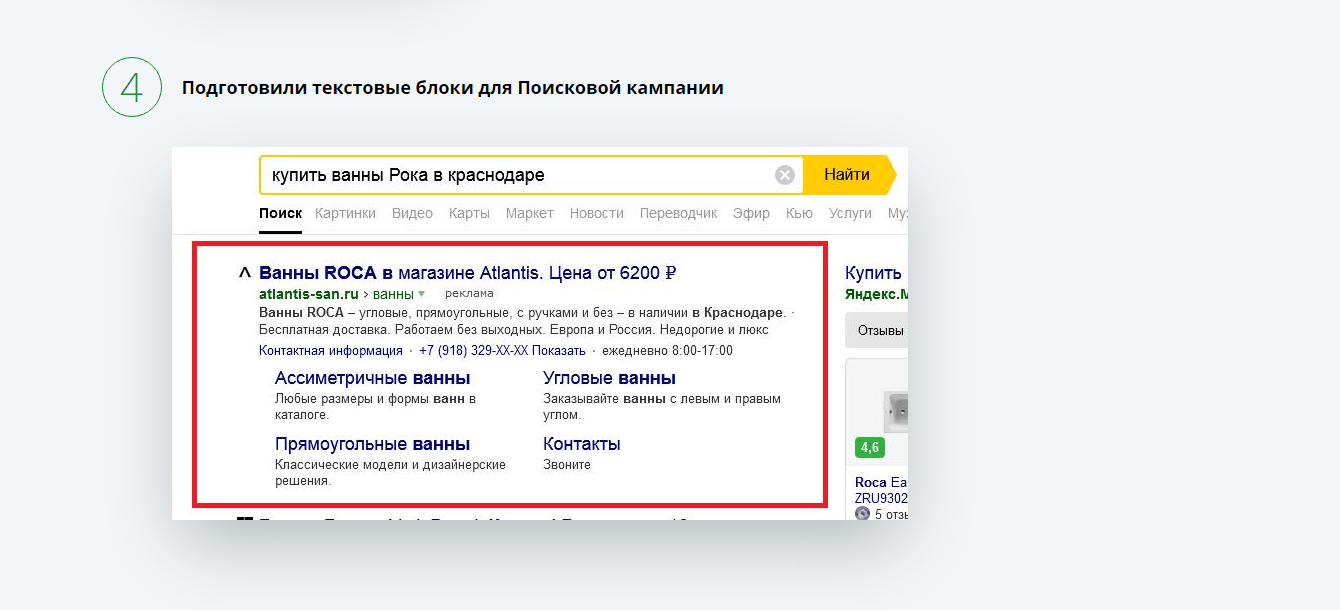Open the Эфир tab
This screenshot has height=610, width=1340.
pos(751,213)
